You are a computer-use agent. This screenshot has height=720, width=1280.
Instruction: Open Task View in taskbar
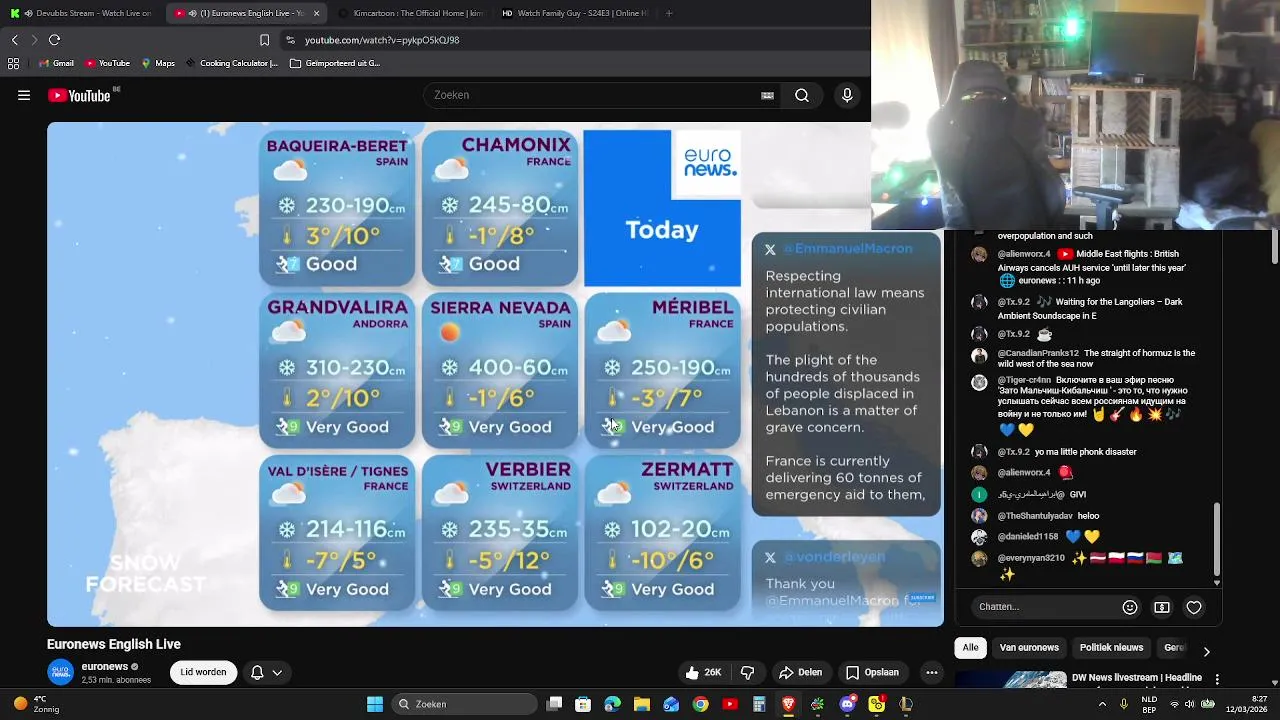point(555,704)
